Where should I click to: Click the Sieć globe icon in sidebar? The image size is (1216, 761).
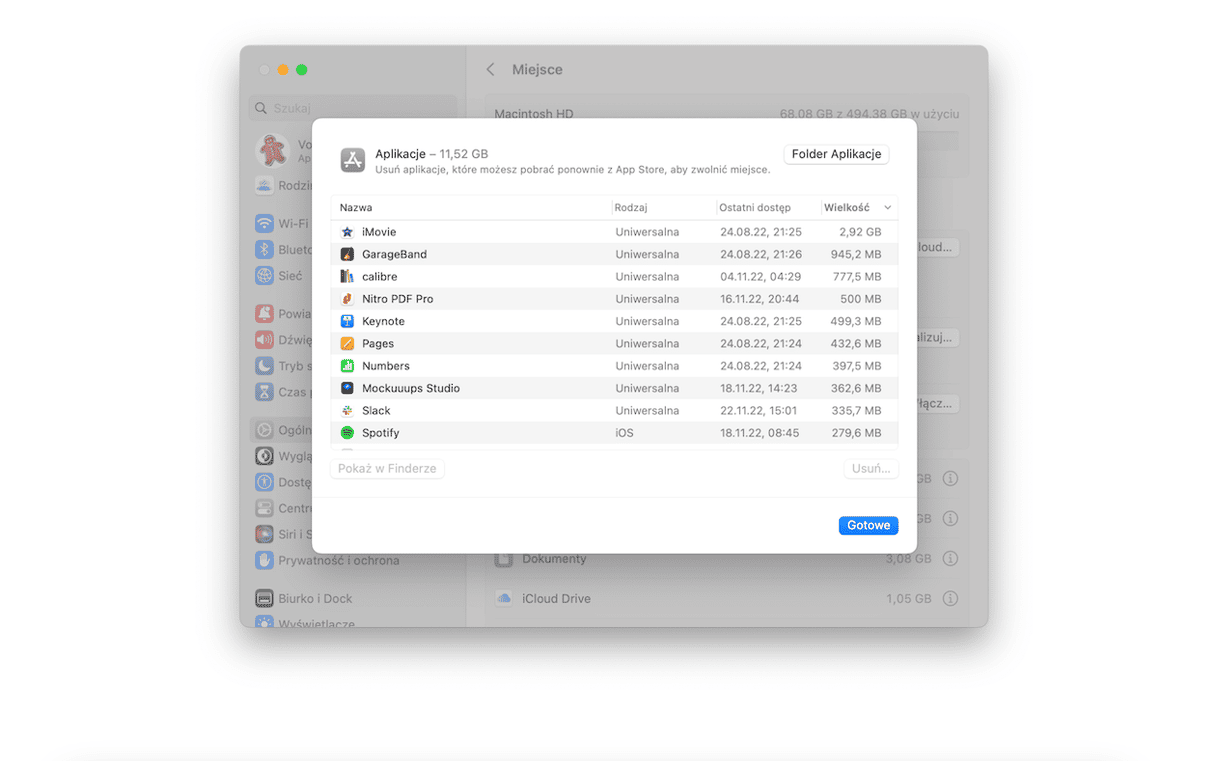[264, 276]
